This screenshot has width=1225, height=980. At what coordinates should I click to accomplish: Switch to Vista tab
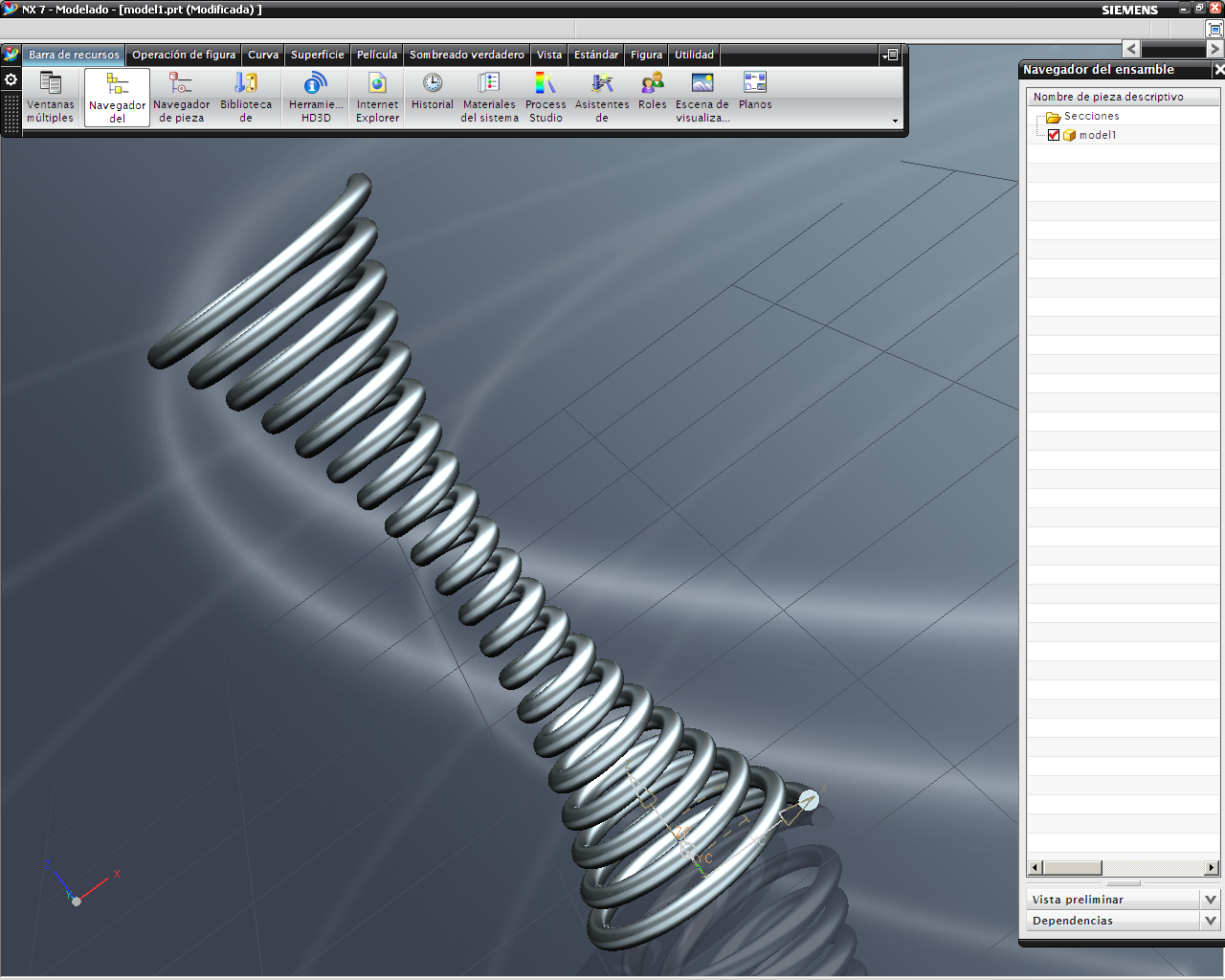click(x=549, y=55)
